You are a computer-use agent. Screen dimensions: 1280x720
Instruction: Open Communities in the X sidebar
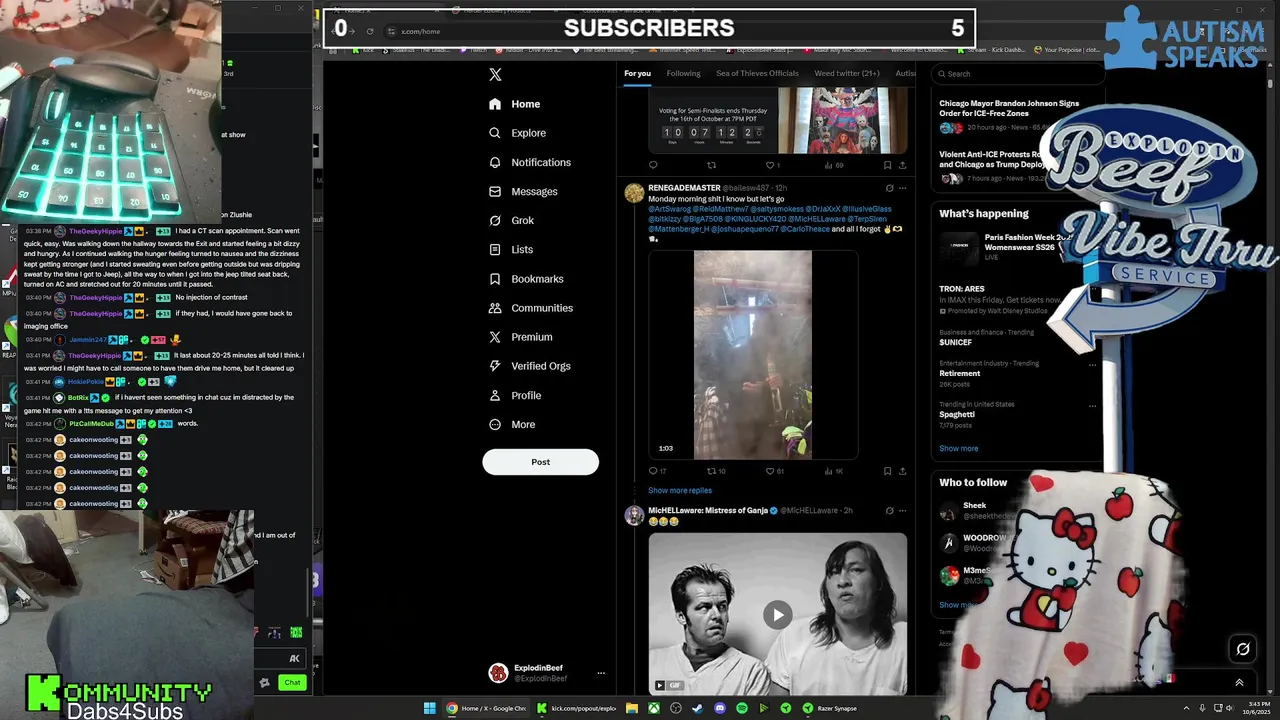[x=530, y=308]
